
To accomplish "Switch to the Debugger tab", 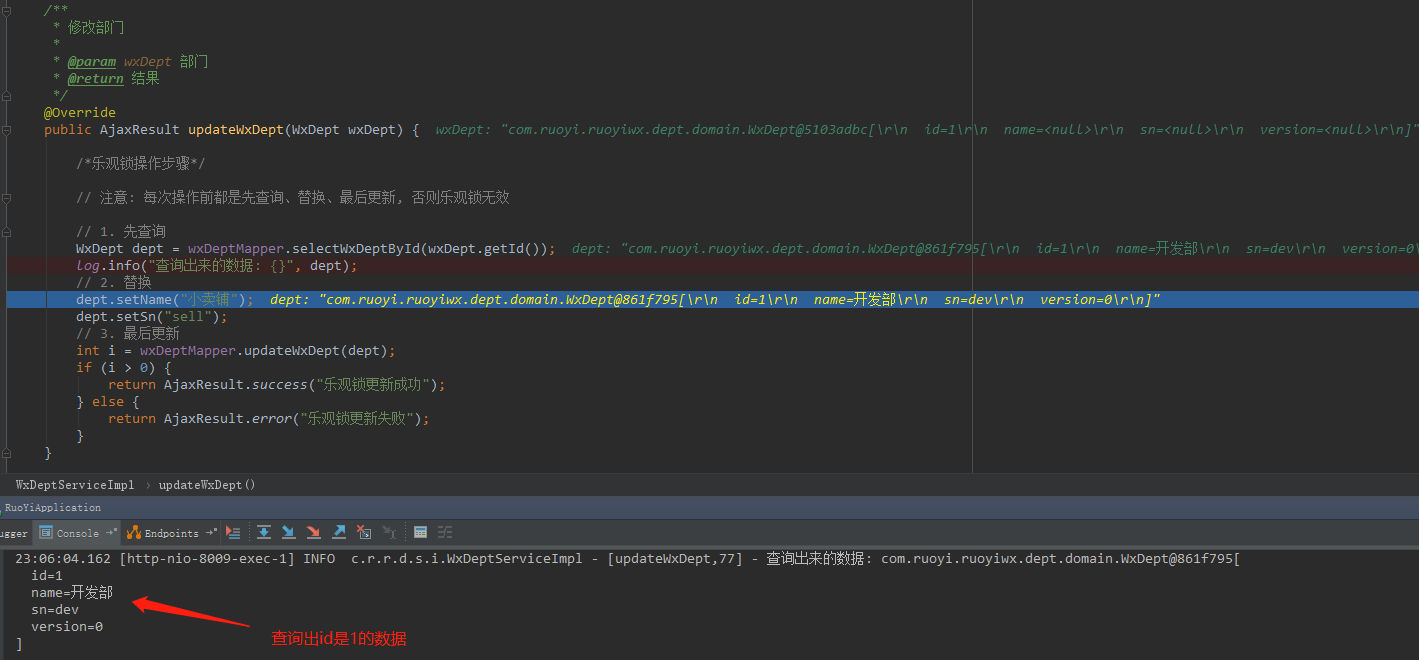I will (x=8, y=532).
